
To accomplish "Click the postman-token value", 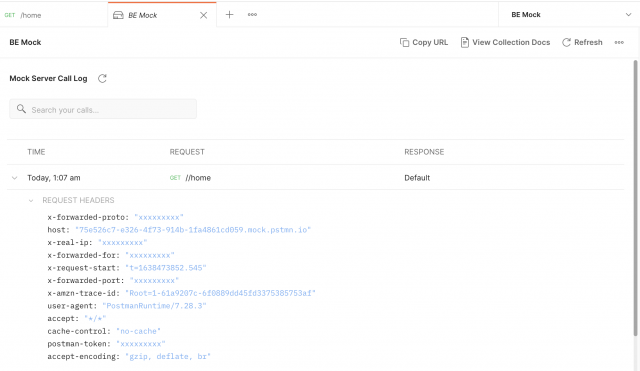I will [141, 344].
